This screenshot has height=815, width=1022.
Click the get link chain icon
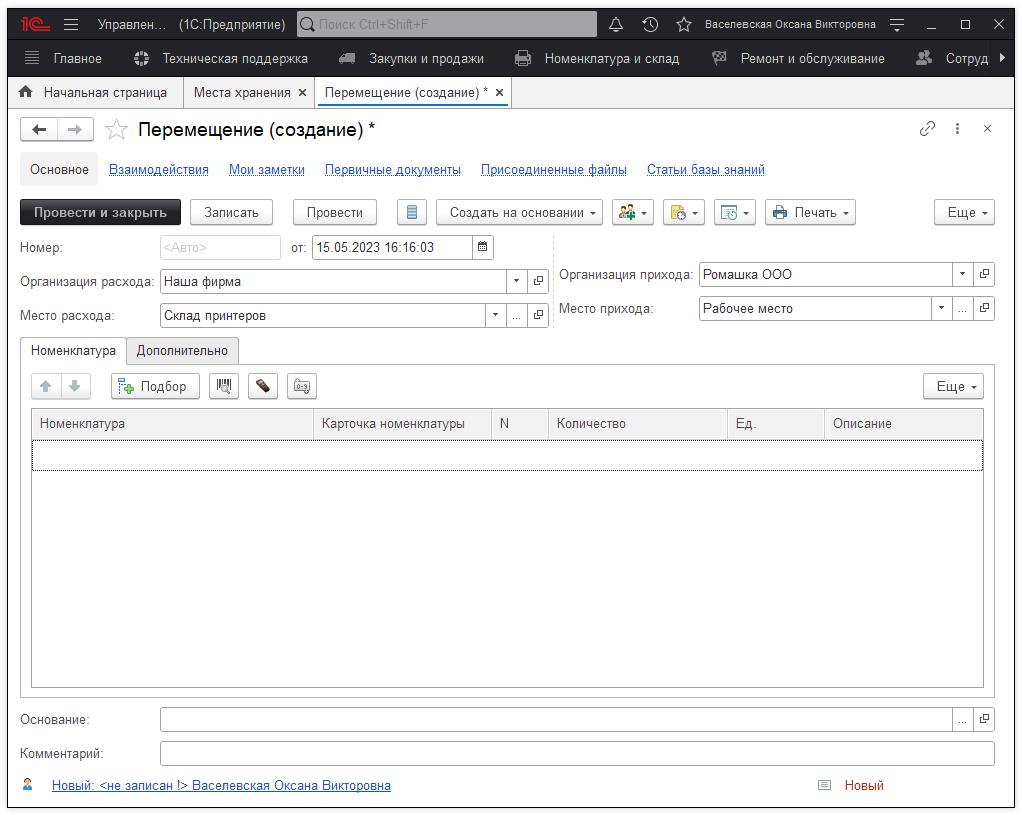927,129
